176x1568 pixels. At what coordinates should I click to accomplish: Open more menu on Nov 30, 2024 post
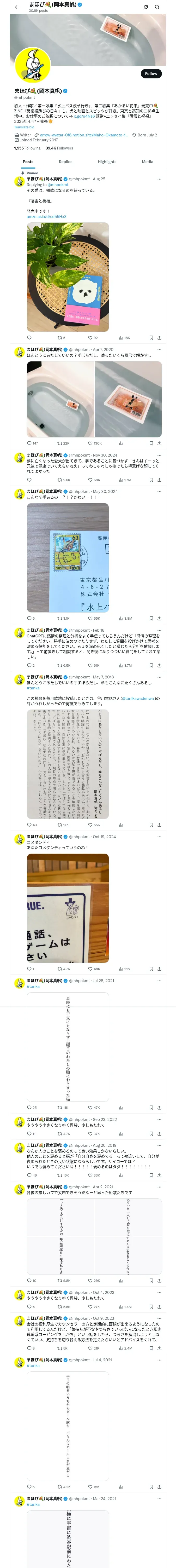[x=159, y=455]
